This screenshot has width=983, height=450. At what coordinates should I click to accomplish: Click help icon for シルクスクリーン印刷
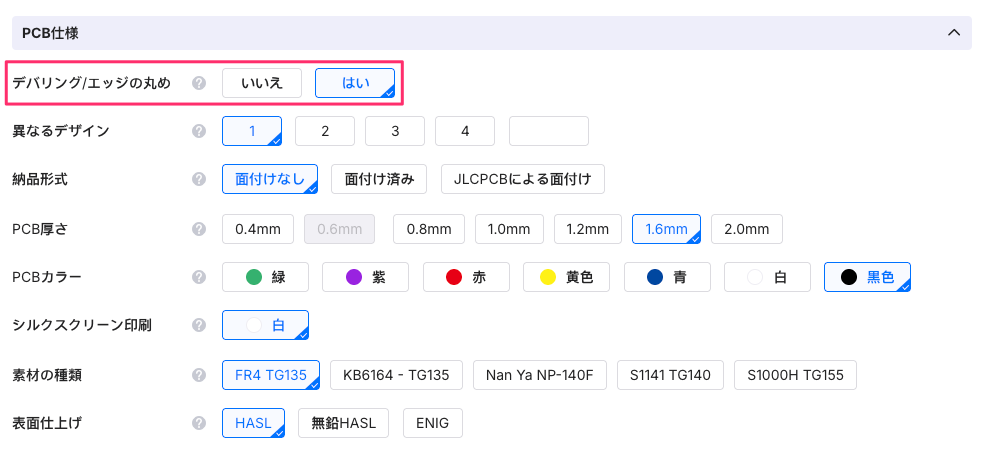pos(199,325)
